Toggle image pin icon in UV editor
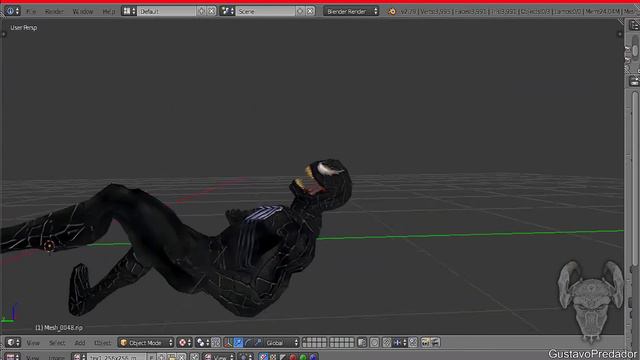This screenshot has height=360, width=640. pyautogui.click(x=195, y=357)
